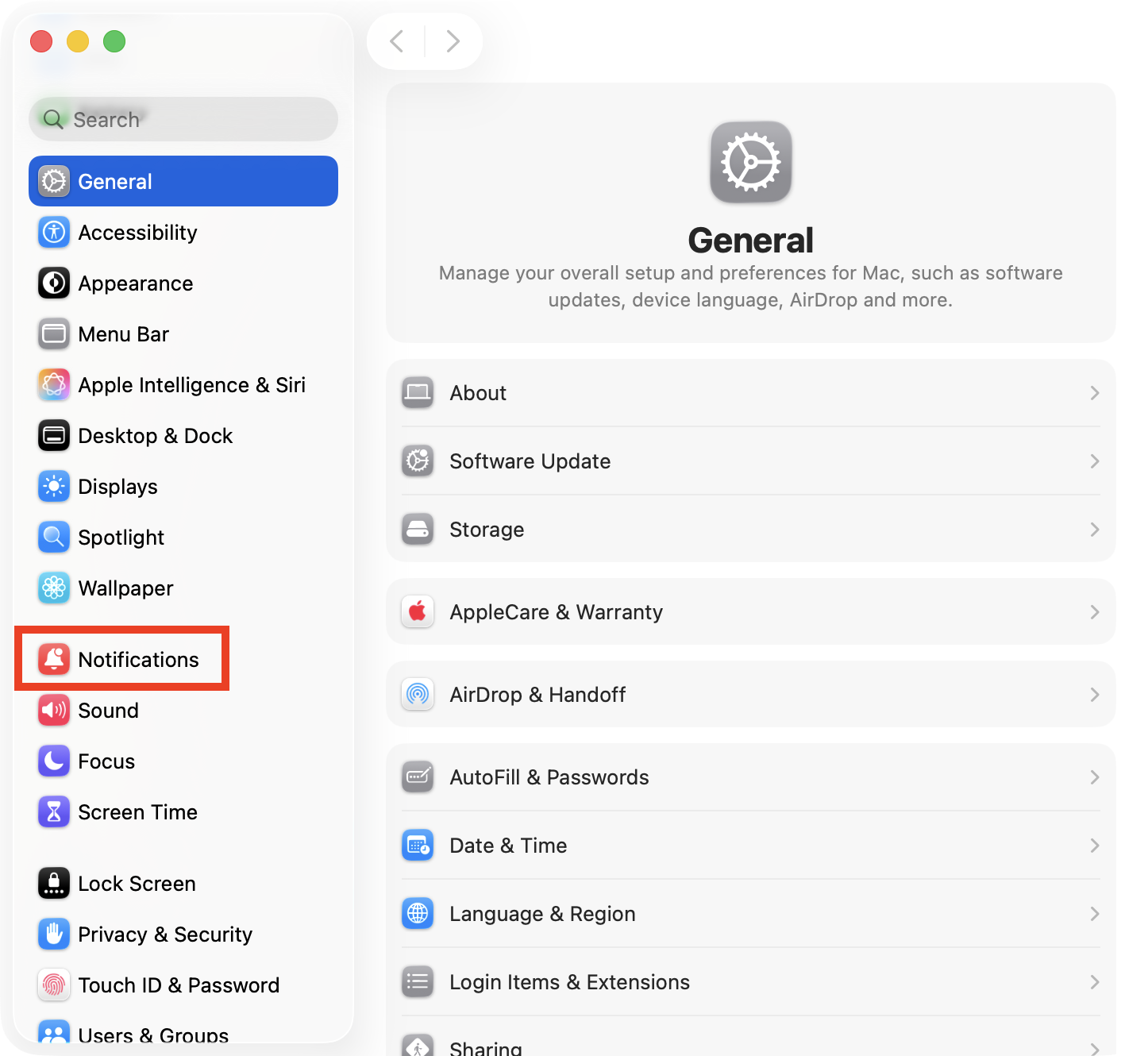
Task: Open Spotlight settings via its magnifier icon
Action: coord(53,537)
